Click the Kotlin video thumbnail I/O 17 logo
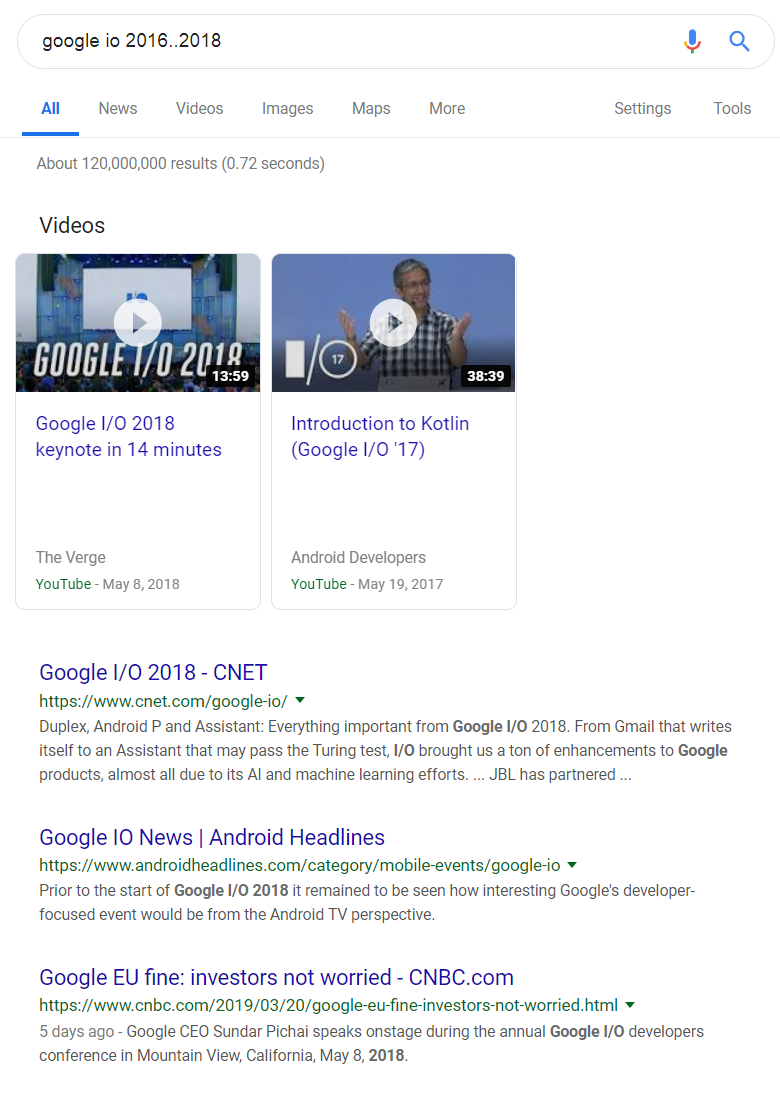 point(320,360)
